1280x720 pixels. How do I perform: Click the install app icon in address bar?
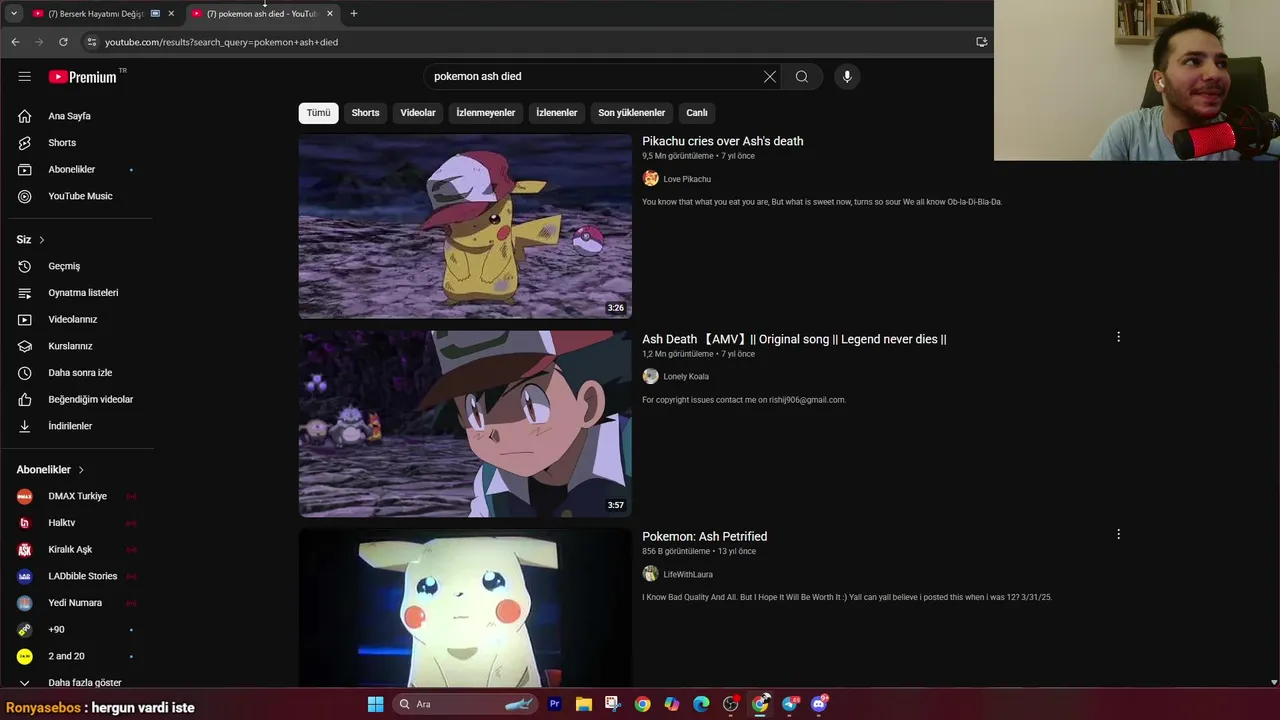coord(981,42)
